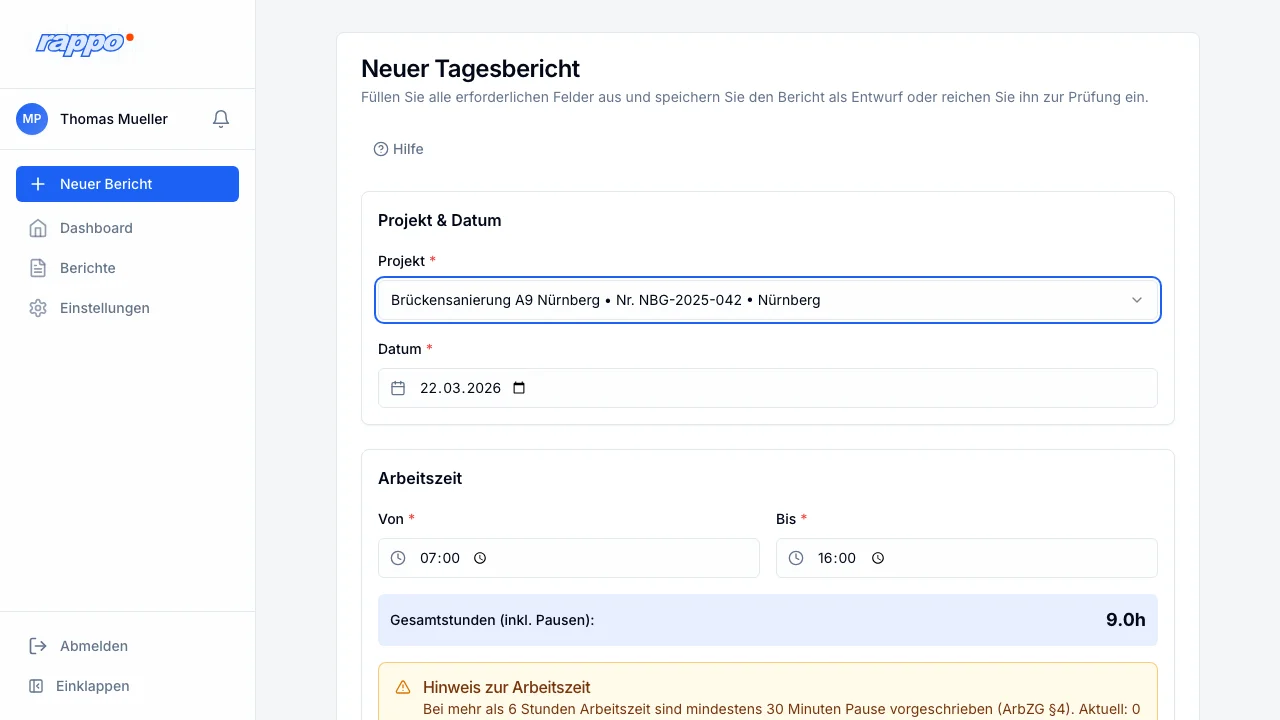
Task: Go to Dashboard
Action: point(127,228)
